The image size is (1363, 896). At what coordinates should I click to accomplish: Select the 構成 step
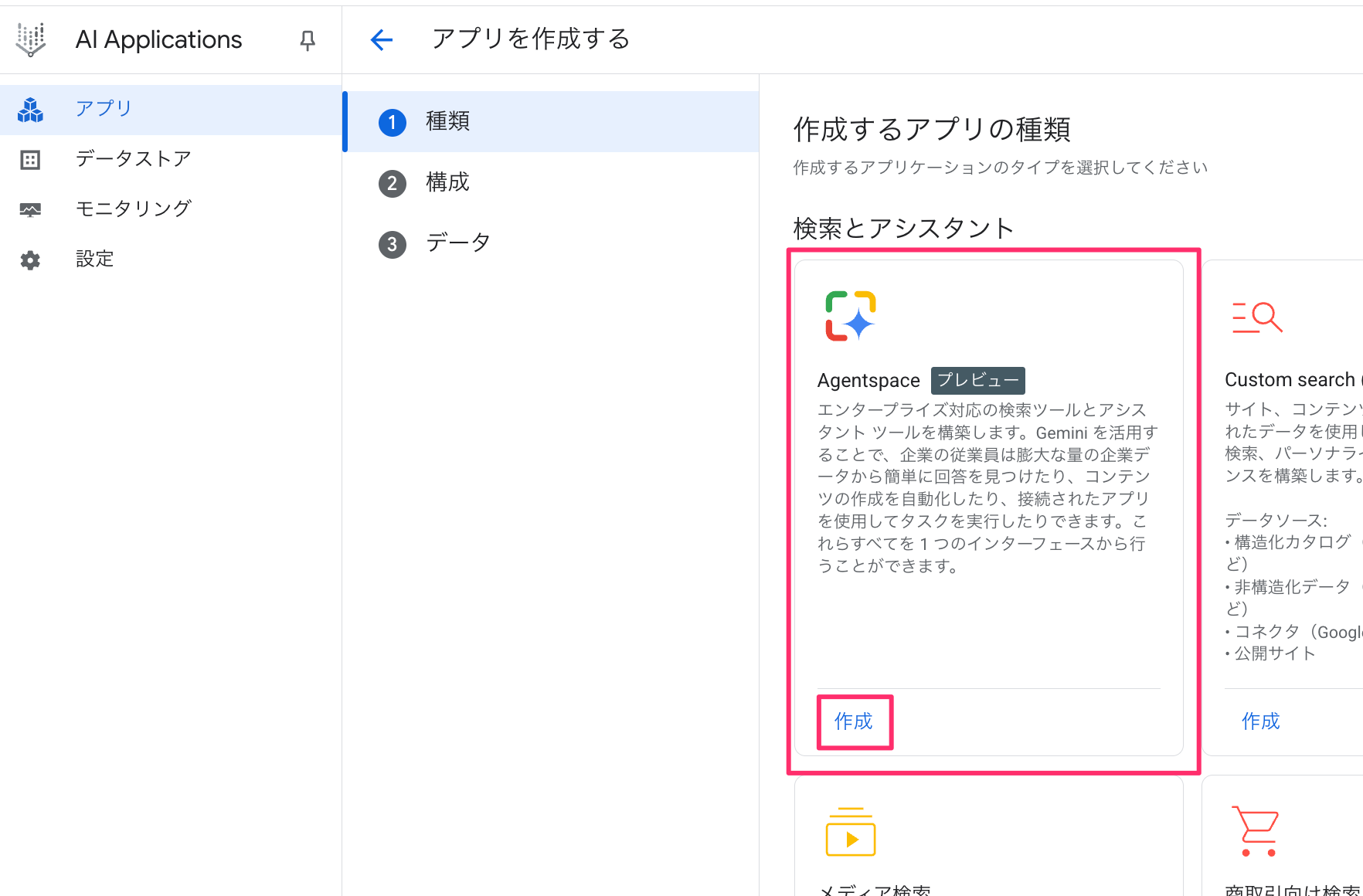click(552, 182)
